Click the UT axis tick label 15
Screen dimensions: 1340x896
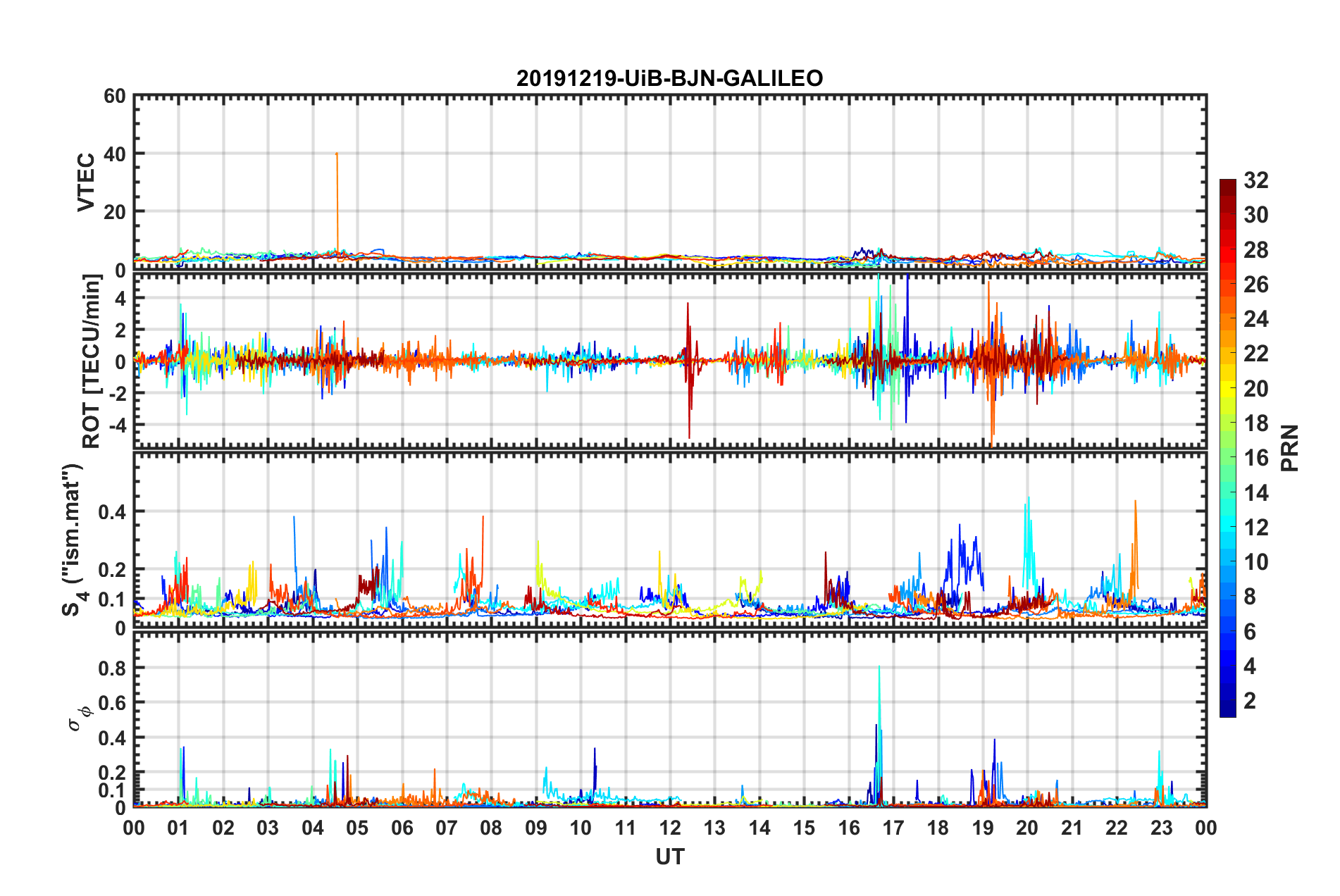pos(804,828)
